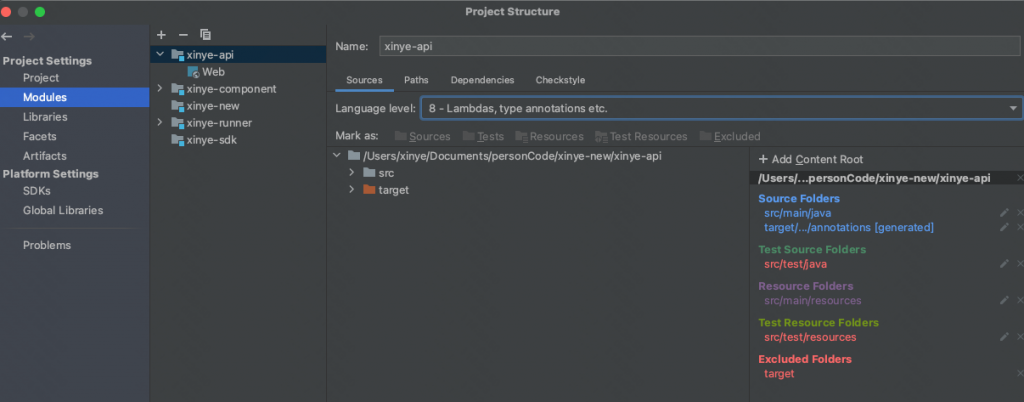Mark folder as Tests

(482, 136)
